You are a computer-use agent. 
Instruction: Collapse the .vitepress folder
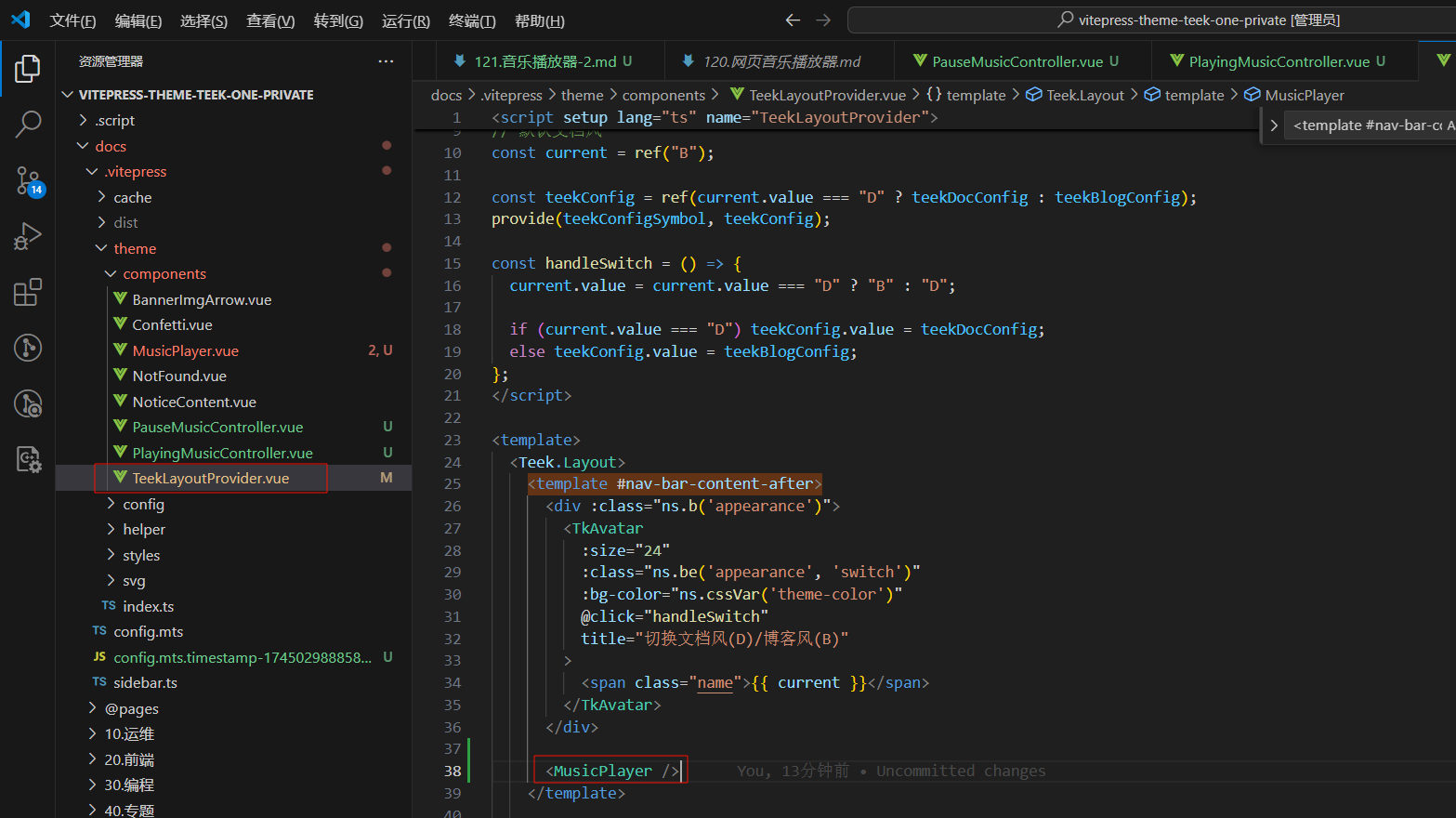coord(92,171)
